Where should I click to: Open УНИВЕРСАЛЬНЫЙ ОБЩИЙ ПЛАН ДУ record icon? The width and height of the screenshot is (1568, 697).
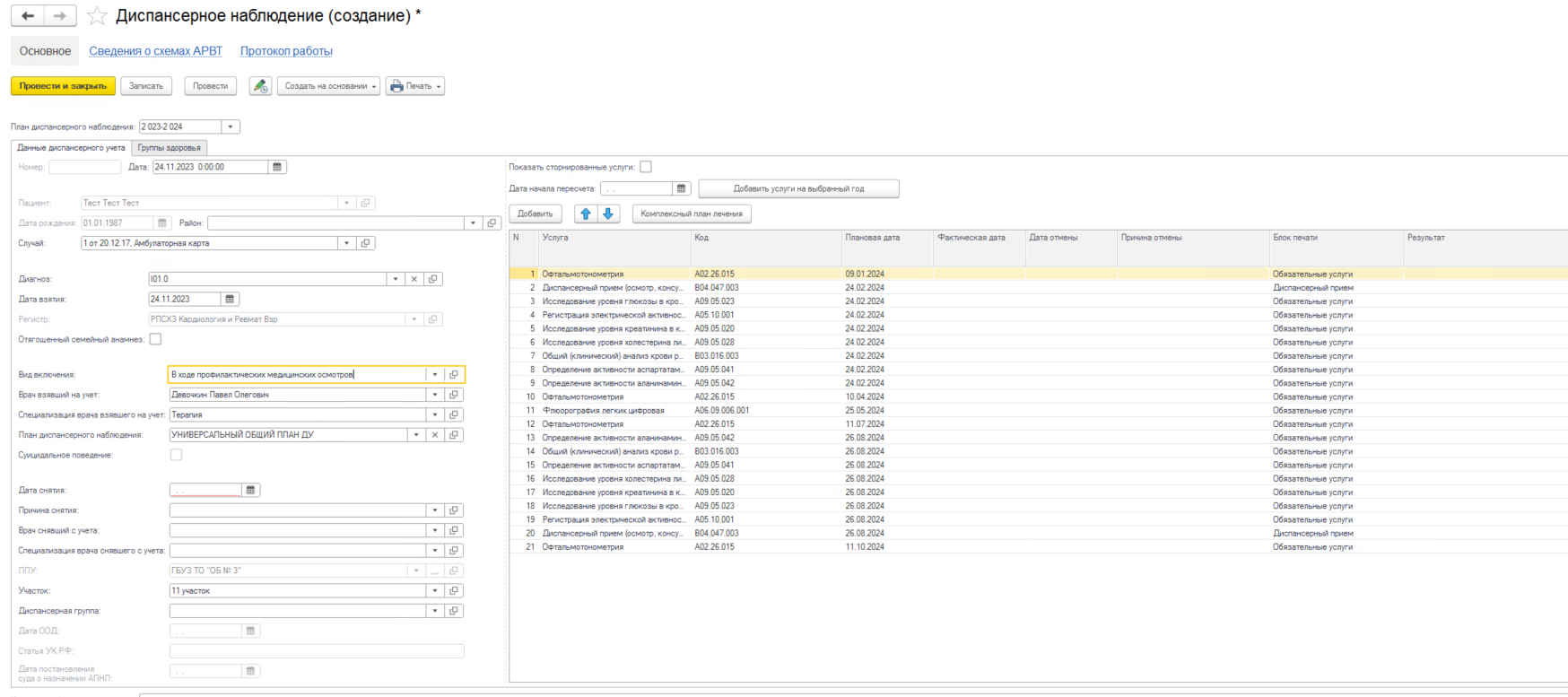pos(454,435)
